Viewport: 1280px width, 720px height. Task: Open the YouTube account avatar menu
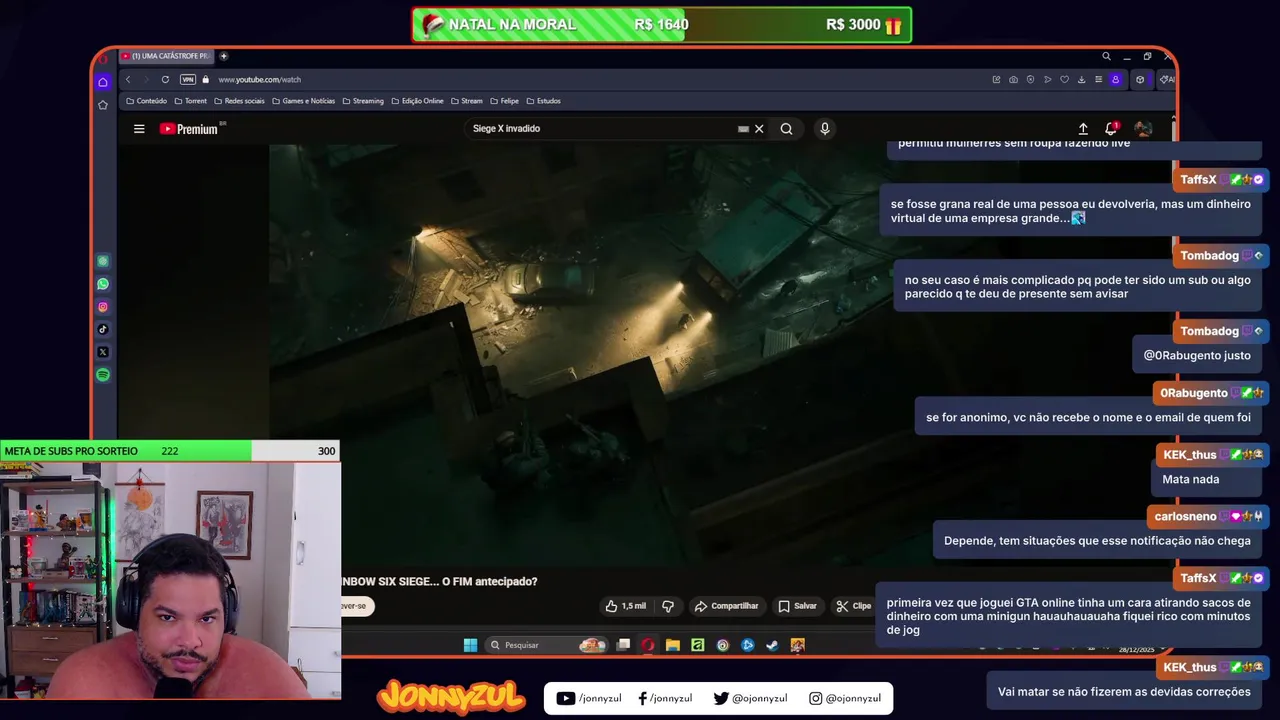pos(1143,129)
